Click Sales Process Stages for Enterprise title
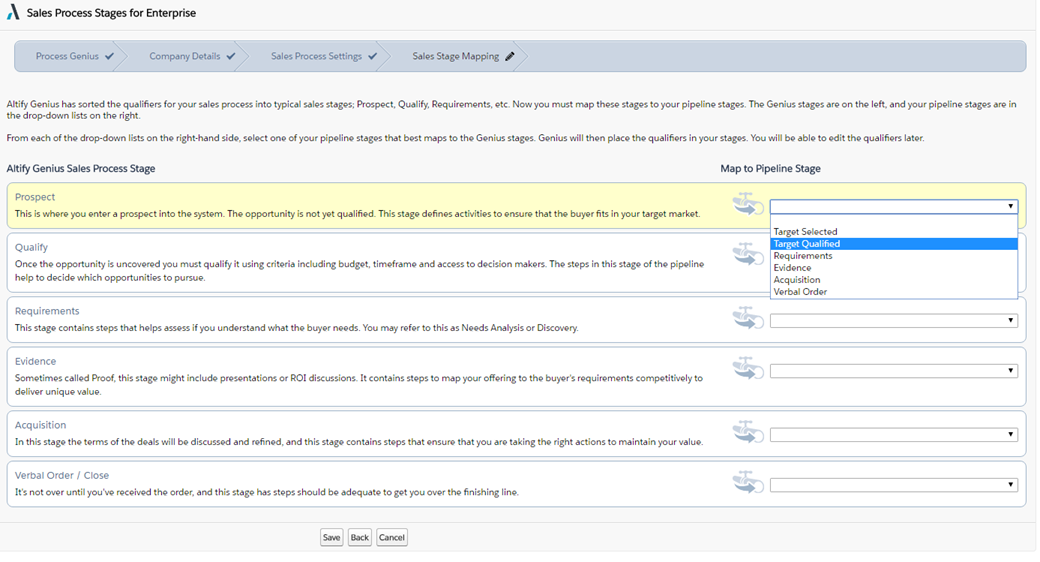 pos(111,13)
